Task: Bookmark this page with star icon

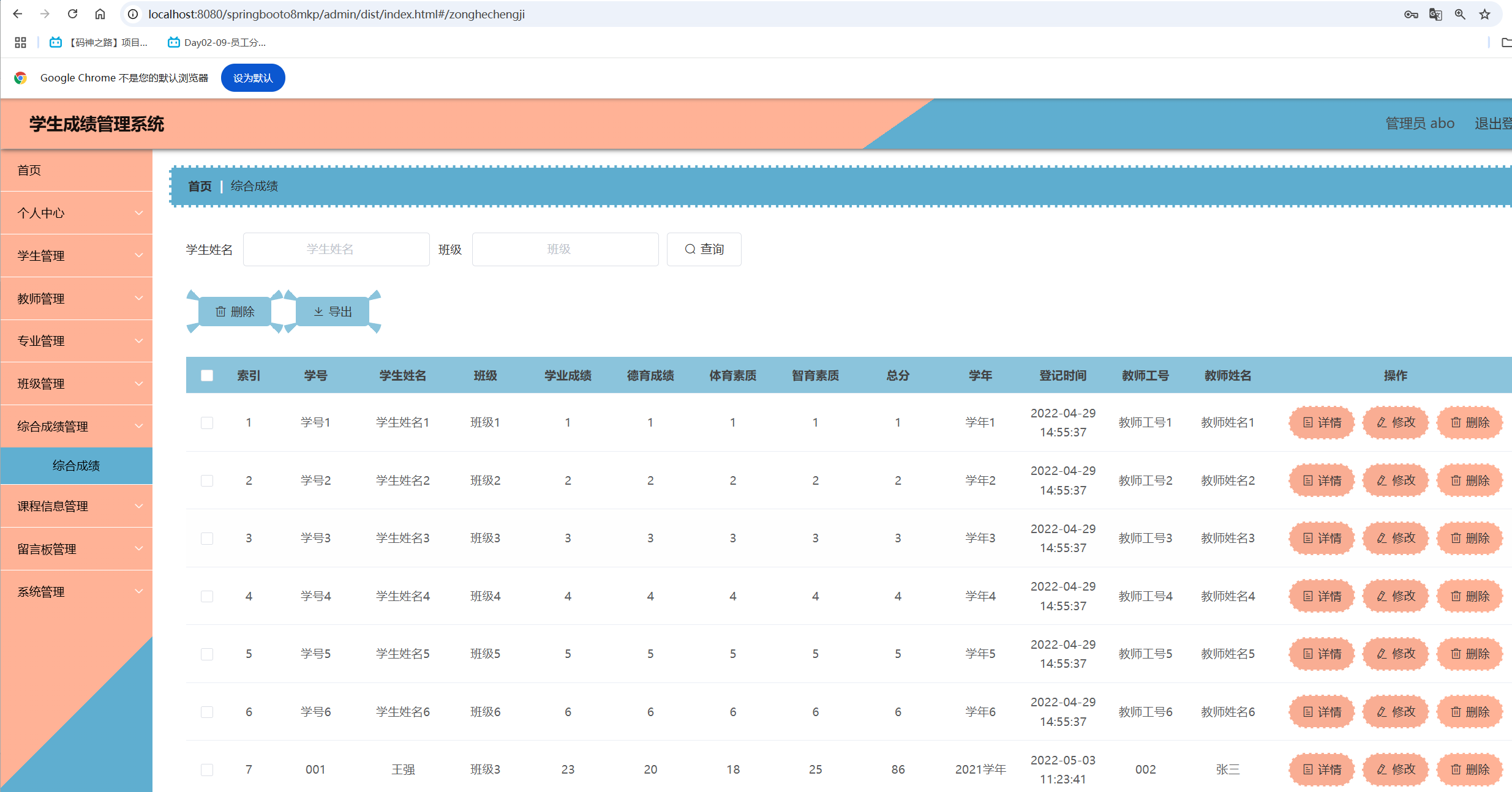Action: (x=1484, y=14)
